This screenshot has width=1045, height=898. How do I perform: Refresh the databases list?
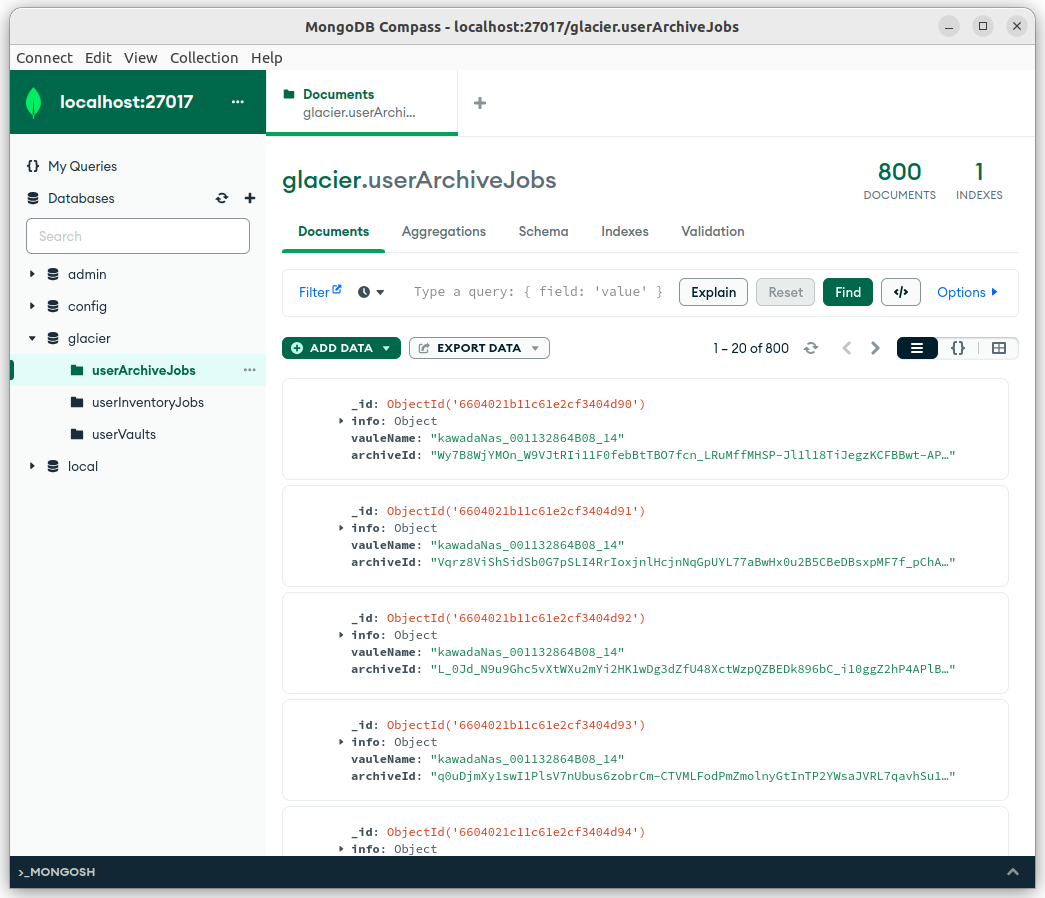[x=222, y=198]
